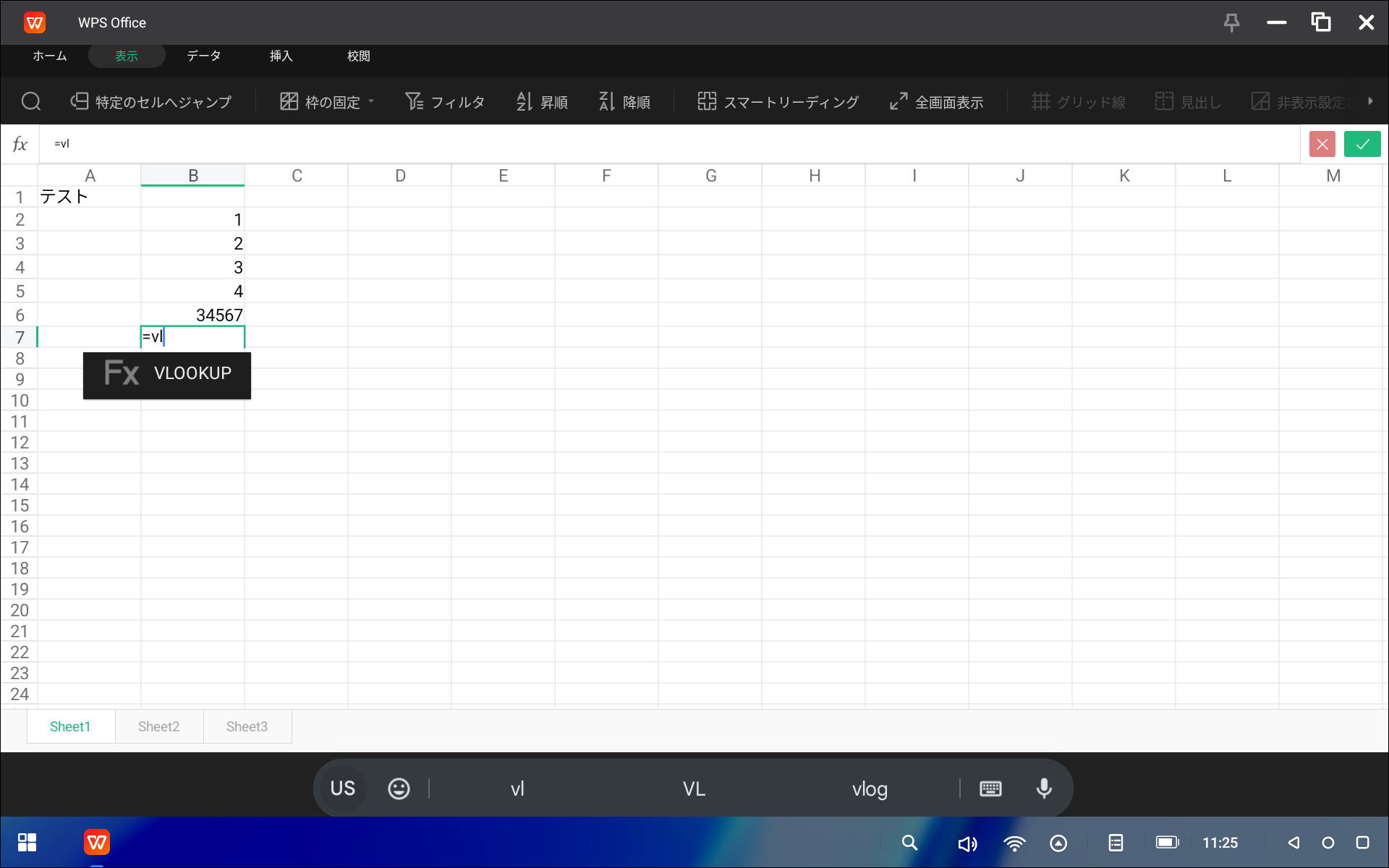Viewport: 1389px width, 868px height.
Task: Choose suggestion "vl"
Action: 517,789
